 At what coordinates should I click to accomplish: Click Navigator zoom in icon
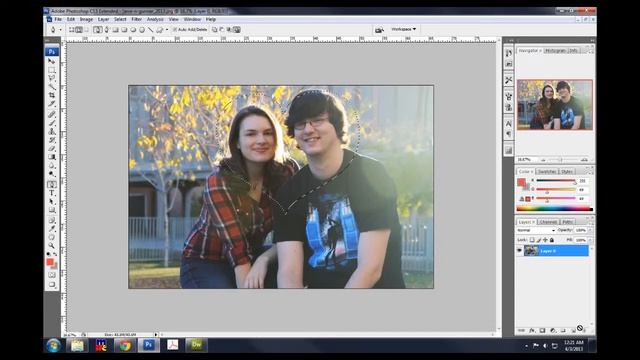pyautogui.click(x=584, y=160)
